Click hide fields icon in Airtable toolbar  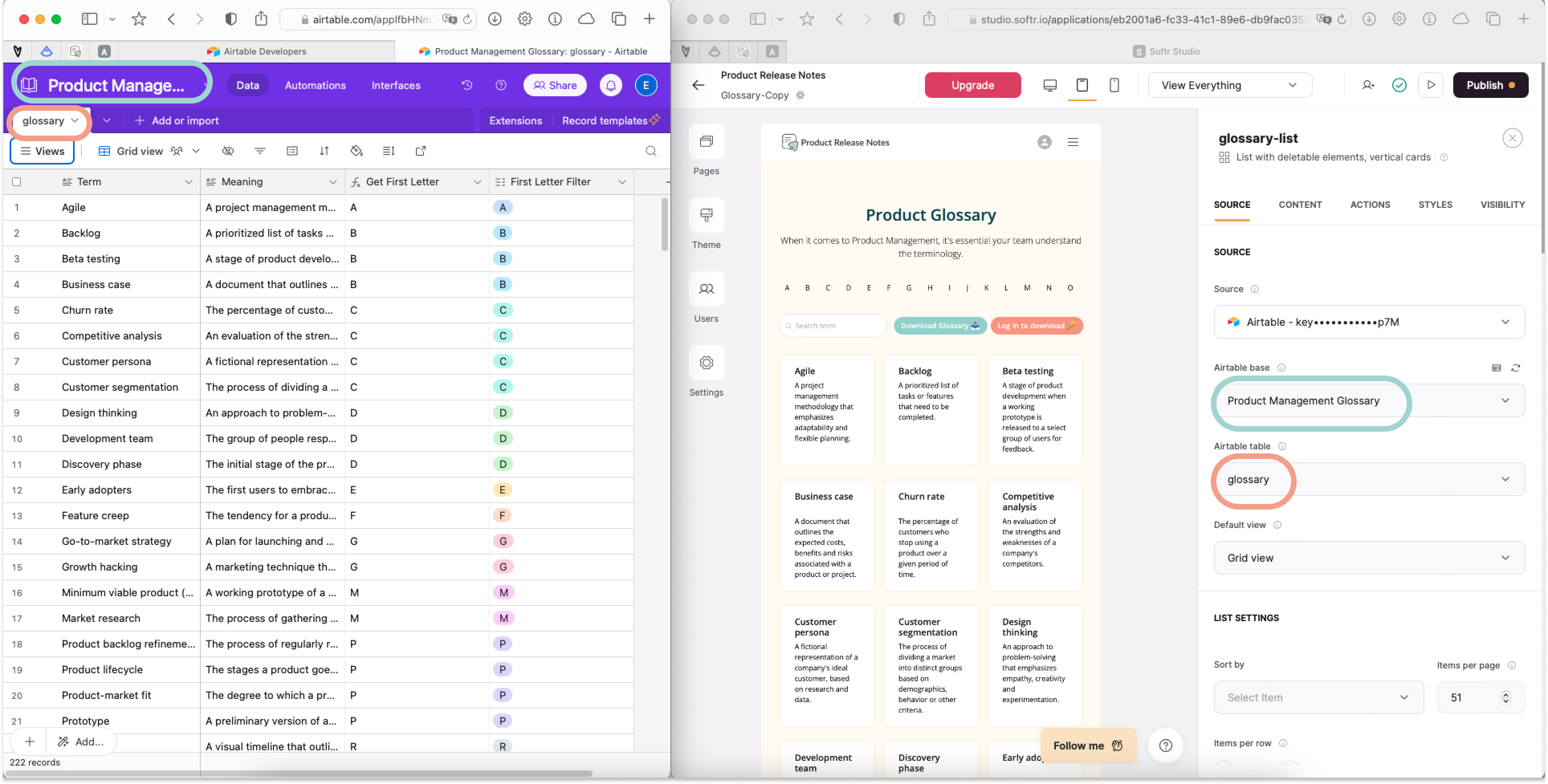[x=228, y=151]
